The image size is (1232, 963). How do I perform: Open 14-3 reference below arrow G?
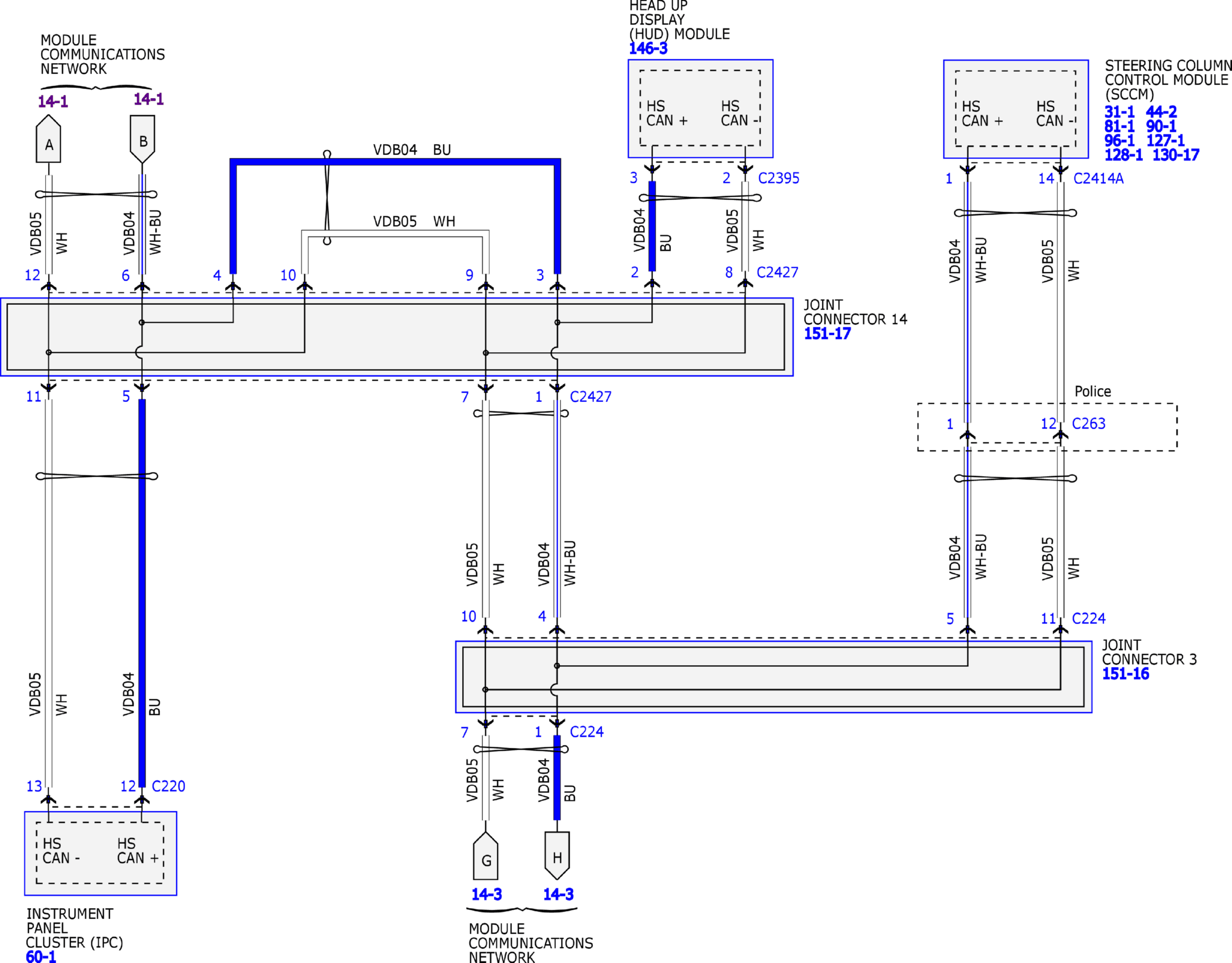[x=486, y=895]
